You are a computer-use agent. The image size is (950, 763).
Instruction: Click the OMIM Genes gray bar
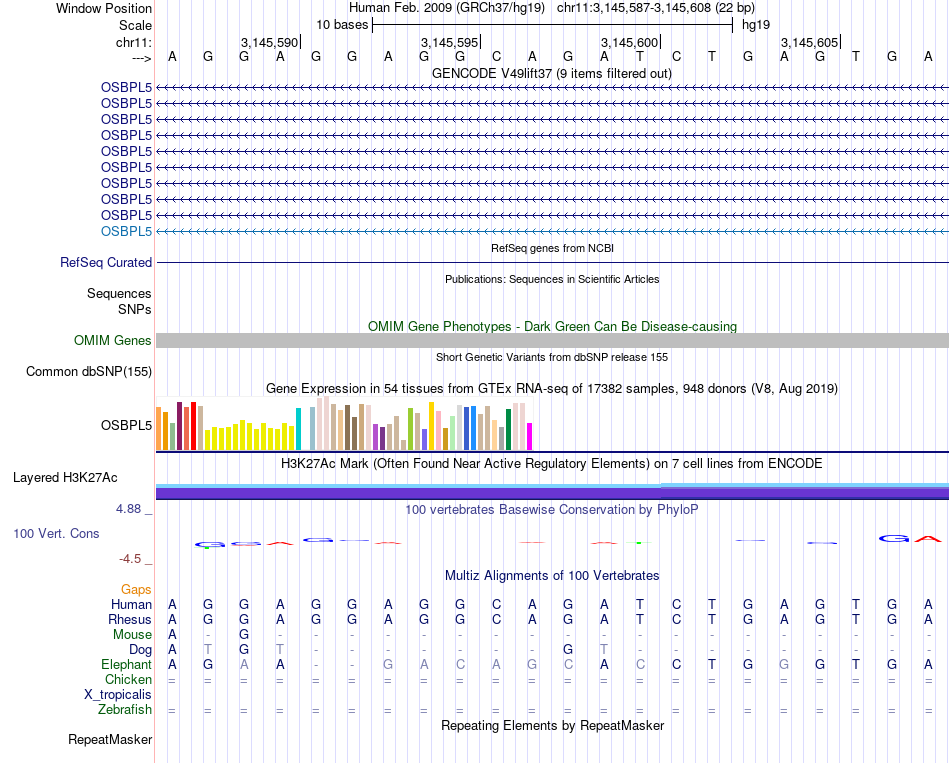(x=552, y=341)
